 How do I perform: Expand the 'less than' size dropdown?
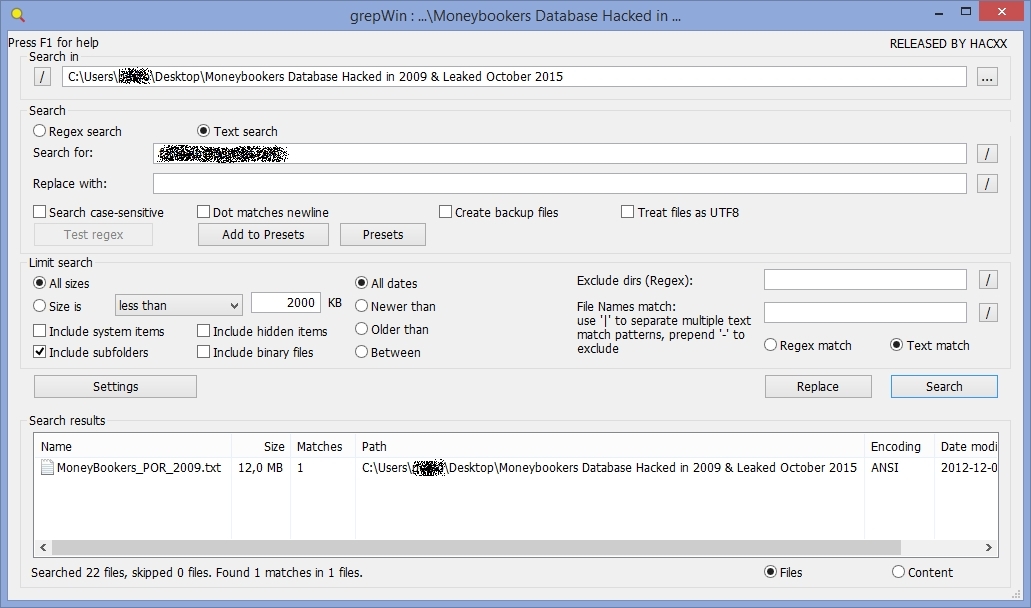[179, 305]
